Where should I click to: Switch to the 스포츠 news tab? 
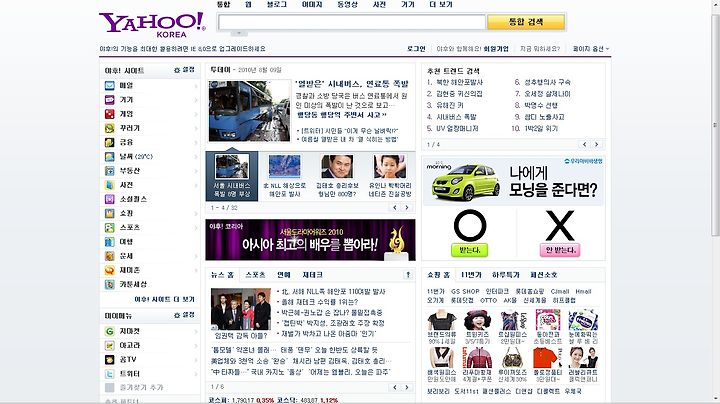point(255,275)
